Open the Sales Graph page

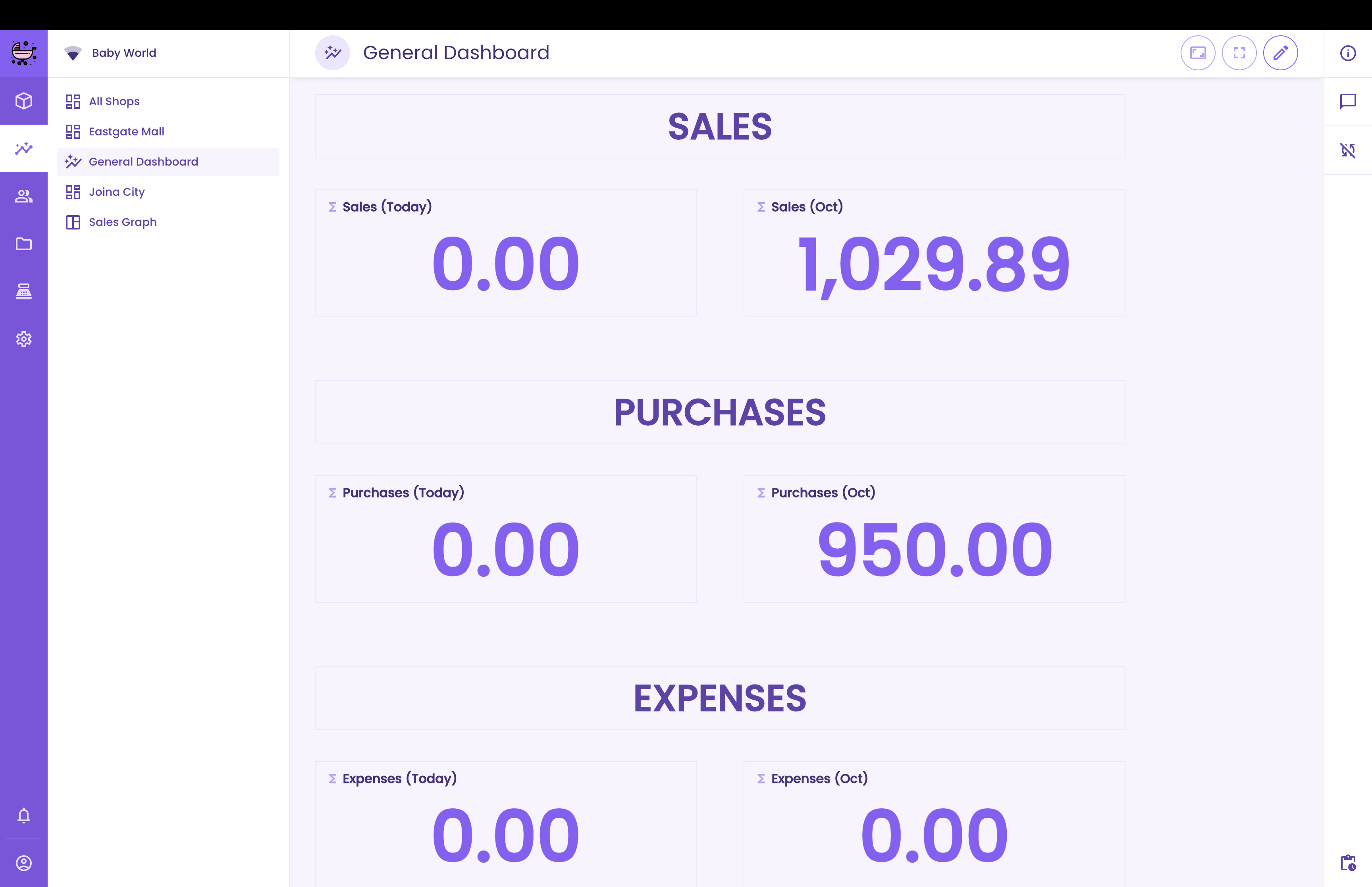click(123, 222)
